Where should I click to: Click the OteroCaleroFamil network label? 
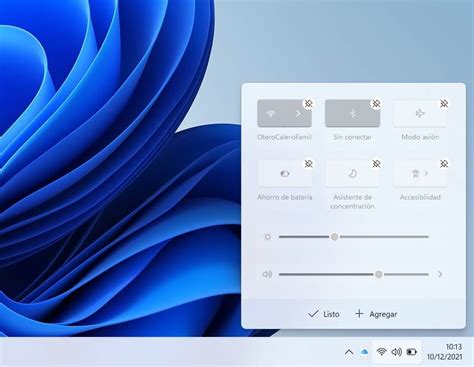(x=284, y=137)
